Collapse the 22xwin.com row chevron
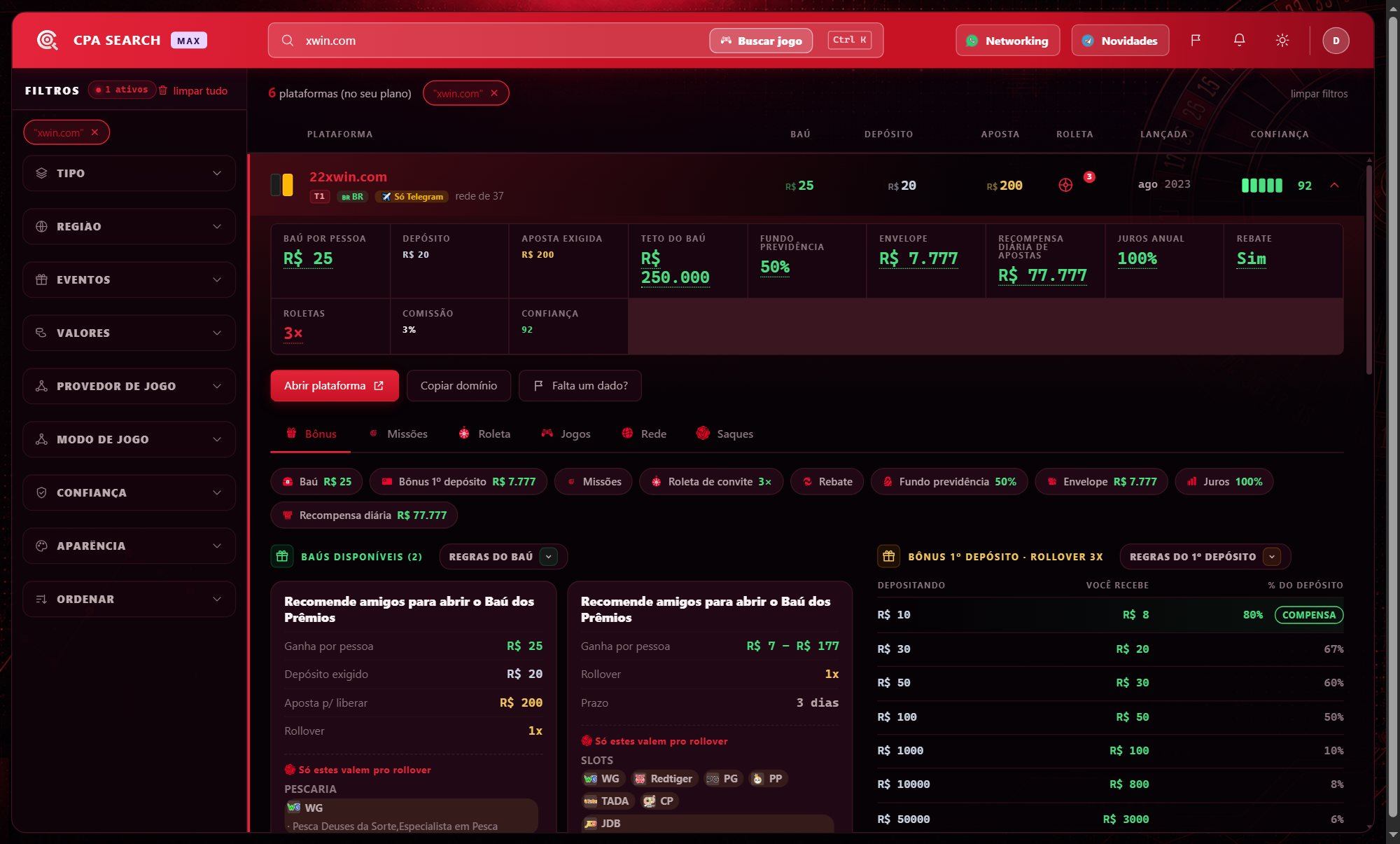Screen dimensions: 1400x844 1334,186
